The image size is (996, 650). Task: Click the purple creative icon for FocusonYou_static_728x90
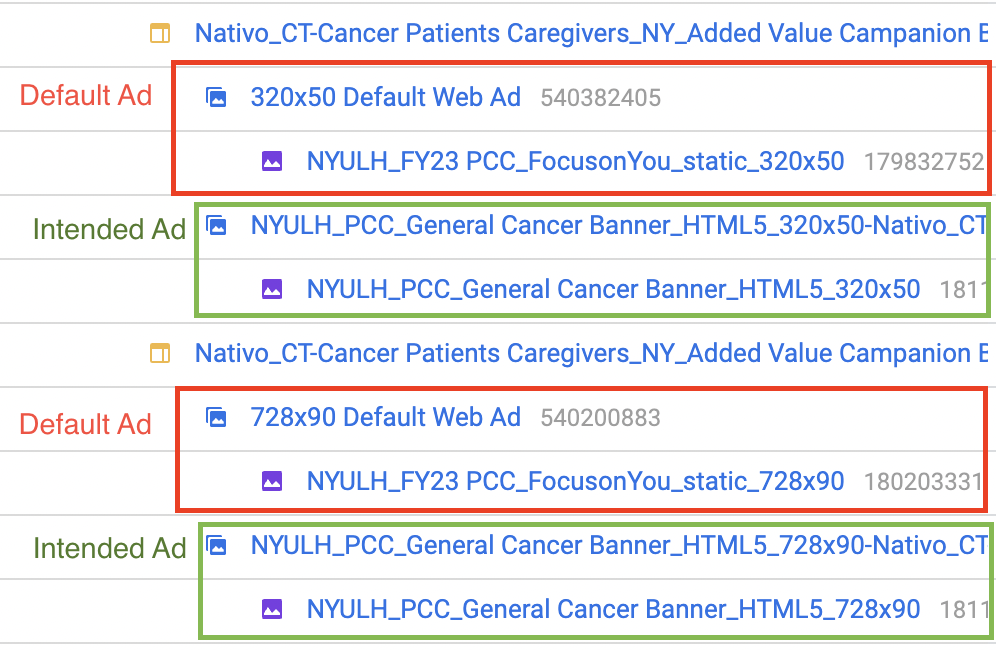(x=272, y=481)
